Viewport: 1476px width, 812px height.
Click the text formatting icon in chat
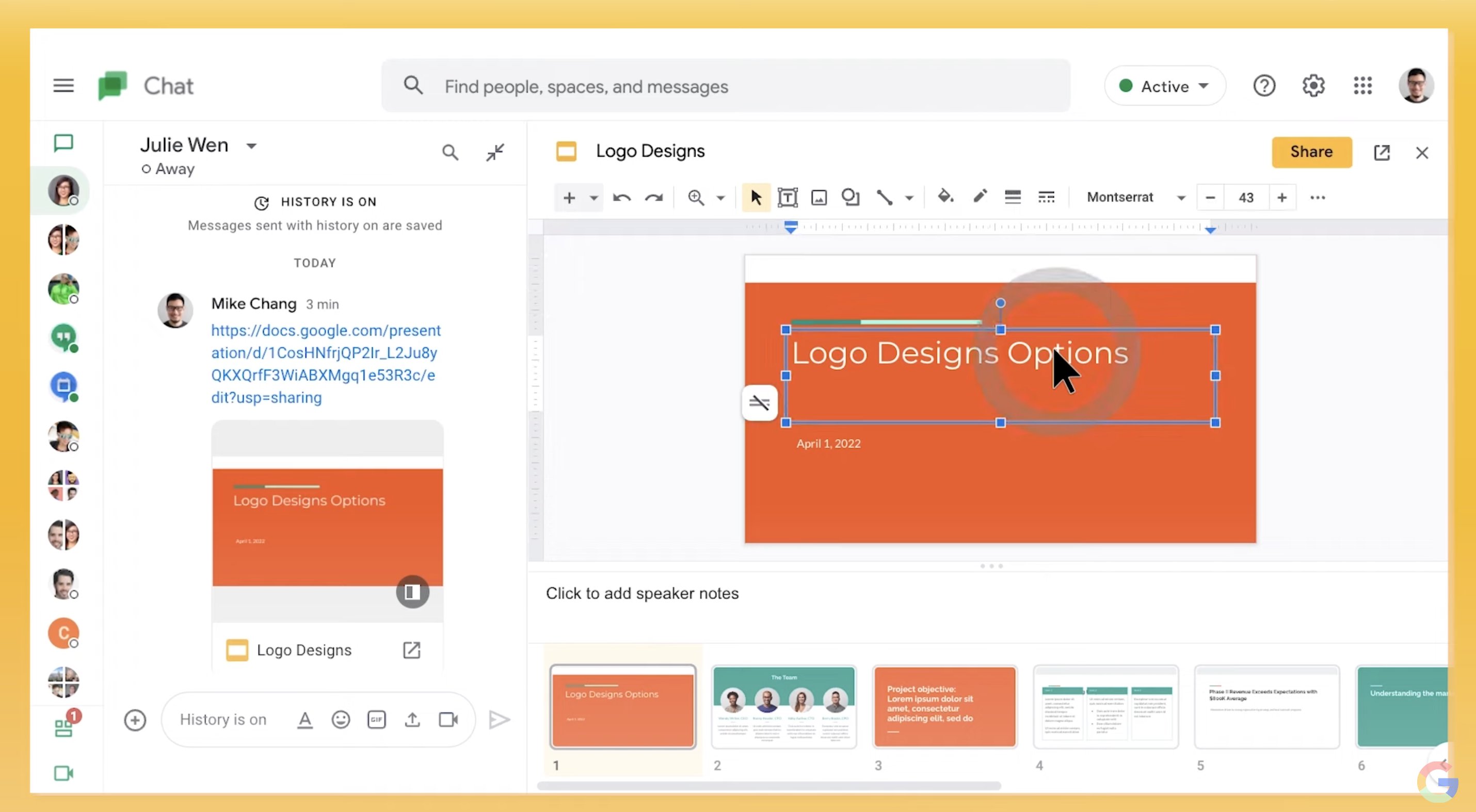(x=306, y=720)
